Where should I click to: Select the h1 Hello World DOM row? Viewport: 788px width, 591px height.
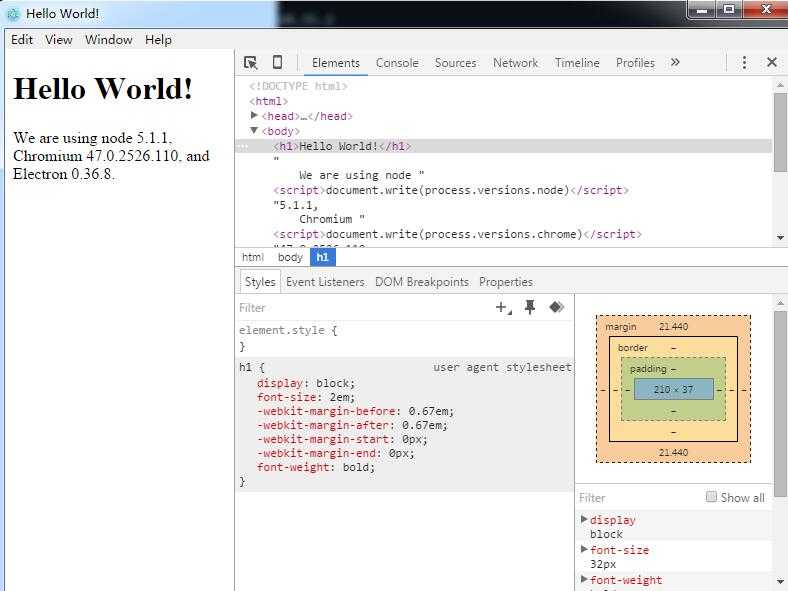(x=504, y=146)
